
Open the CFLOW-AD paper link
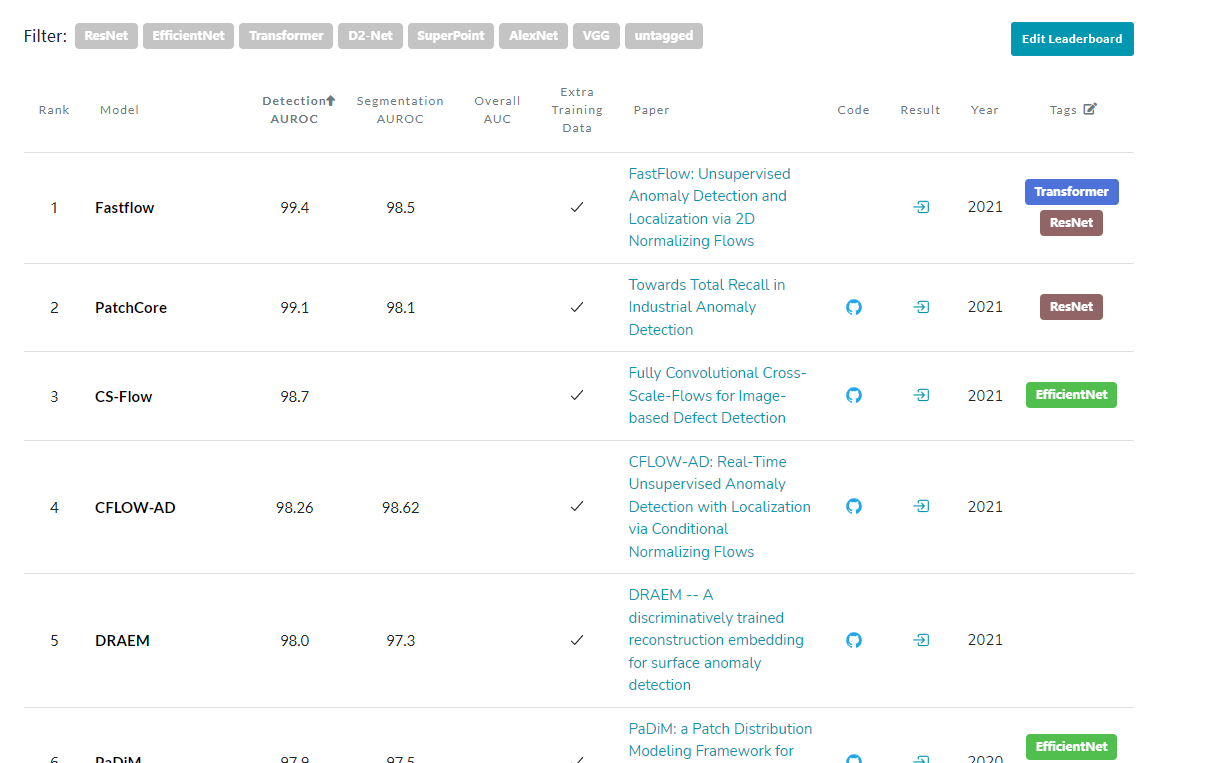(719, 506)
